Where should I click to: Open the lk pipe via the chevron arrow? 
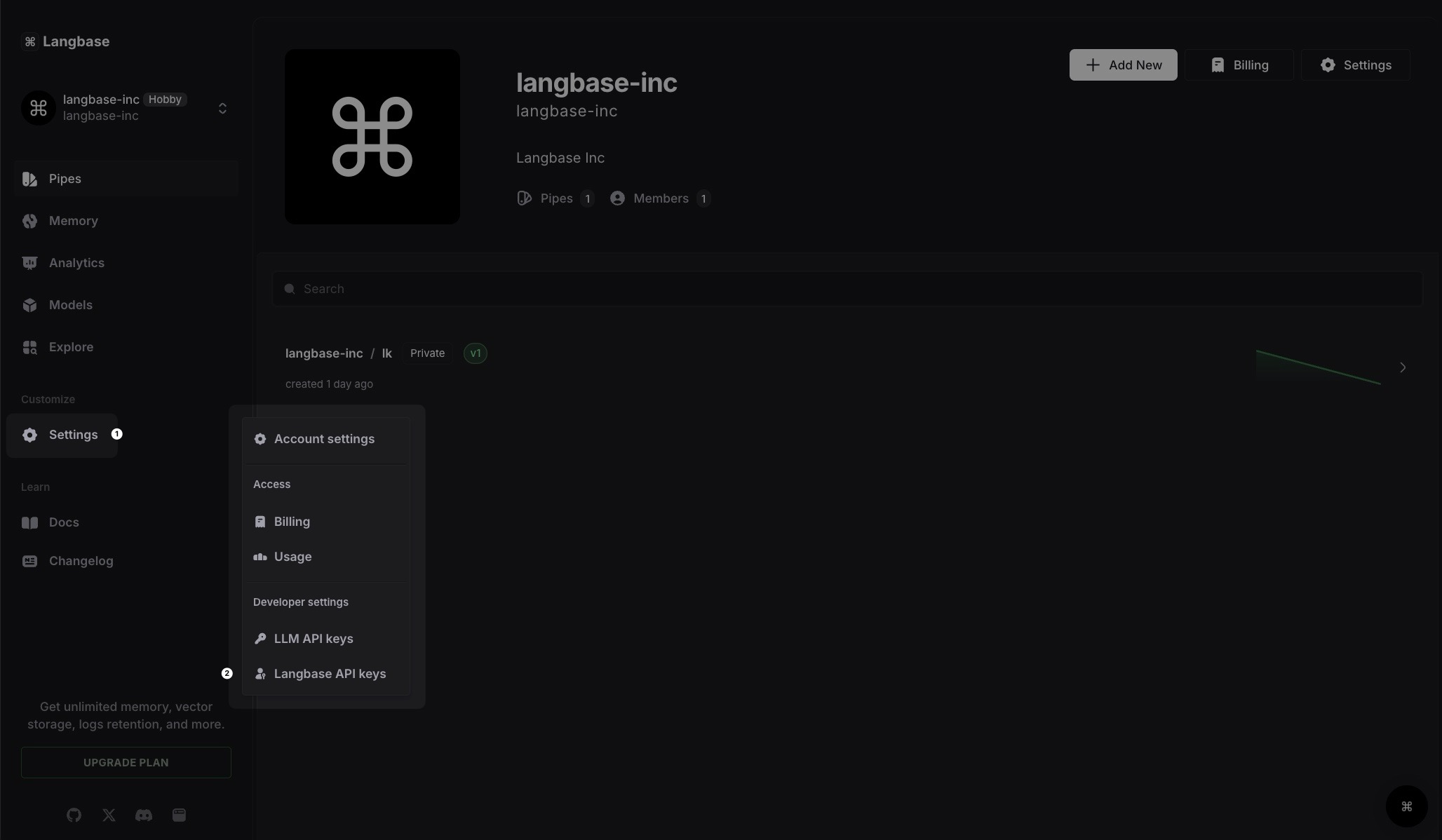[x=1402, y=367]
